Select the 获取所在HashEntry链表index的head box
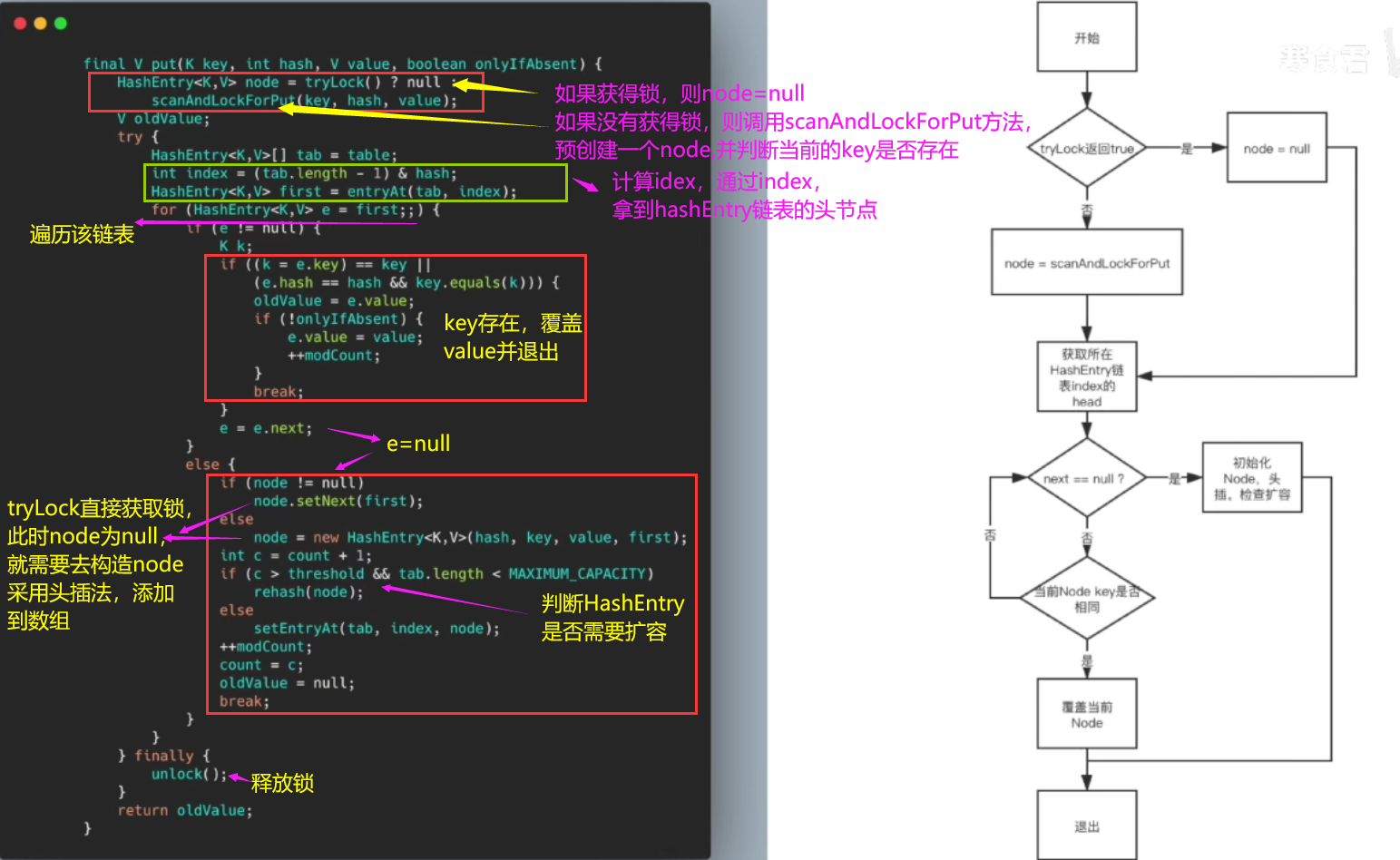This screenshot has height=860, width=1400. point(1087,376)
